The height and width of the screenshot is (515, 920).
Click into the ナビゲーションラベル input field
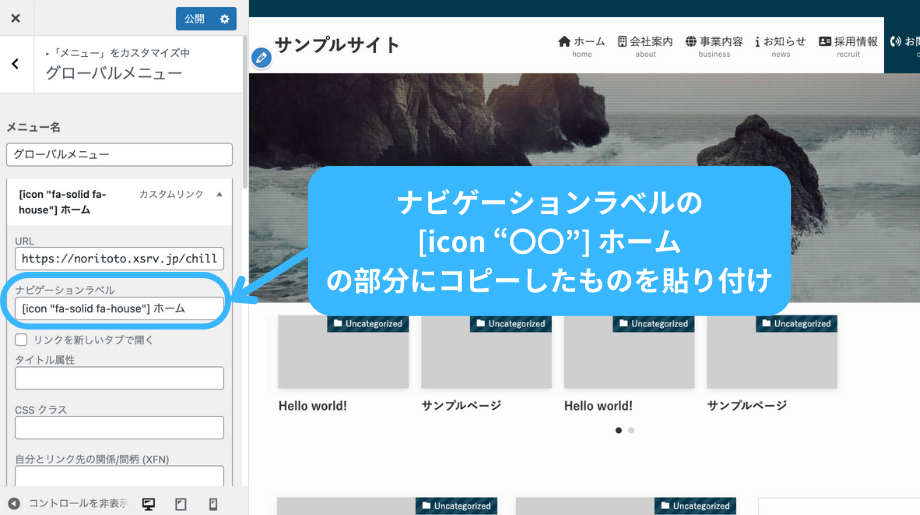coord(119,309)
